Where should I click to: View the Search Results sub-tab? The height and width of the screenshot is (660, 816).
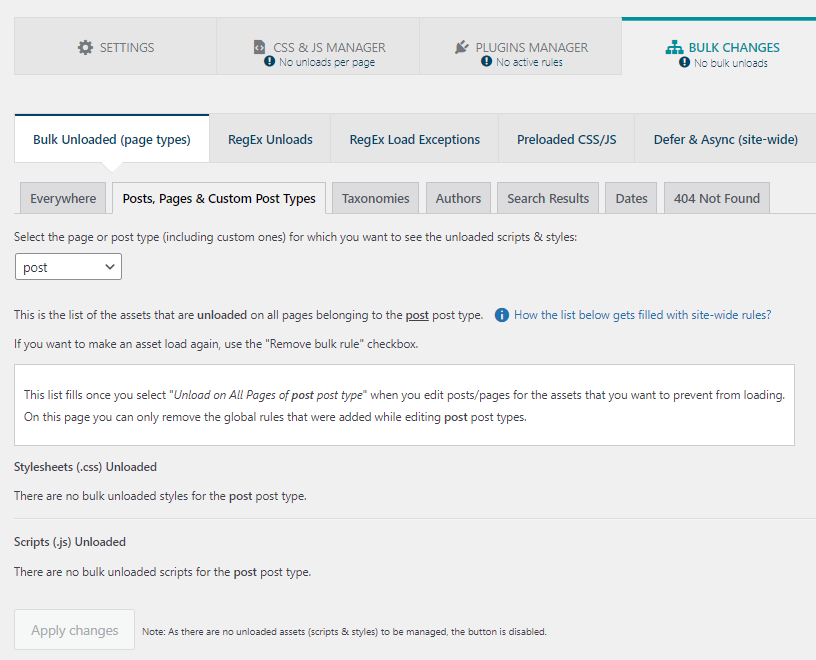547,198
